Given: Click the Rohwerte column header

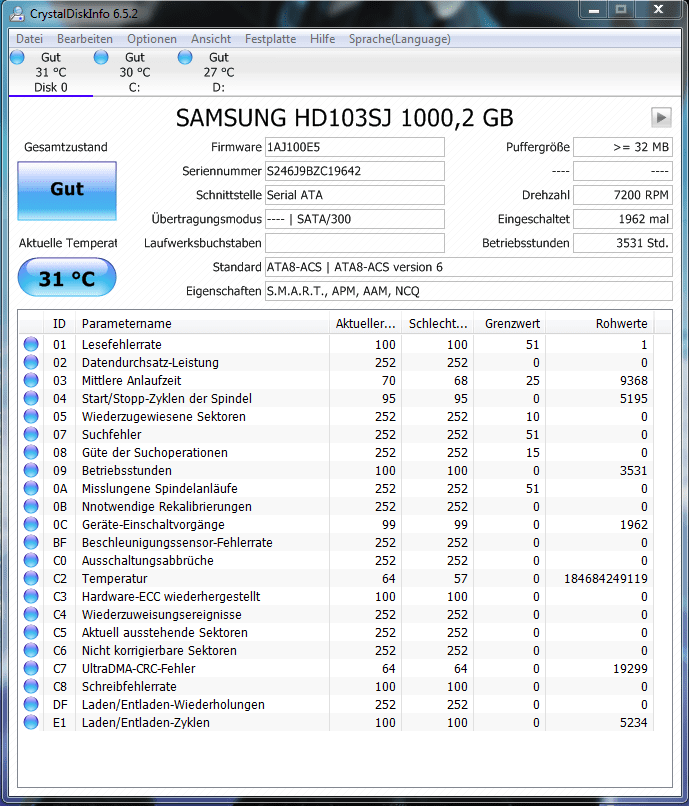Looking at the screenshot, I should 600,324.
